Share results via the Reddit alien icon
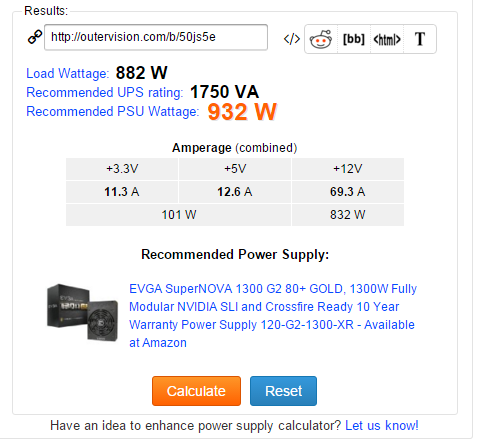Screen dimensions: 482x443 pyautogui.click(x=321, y=39)
